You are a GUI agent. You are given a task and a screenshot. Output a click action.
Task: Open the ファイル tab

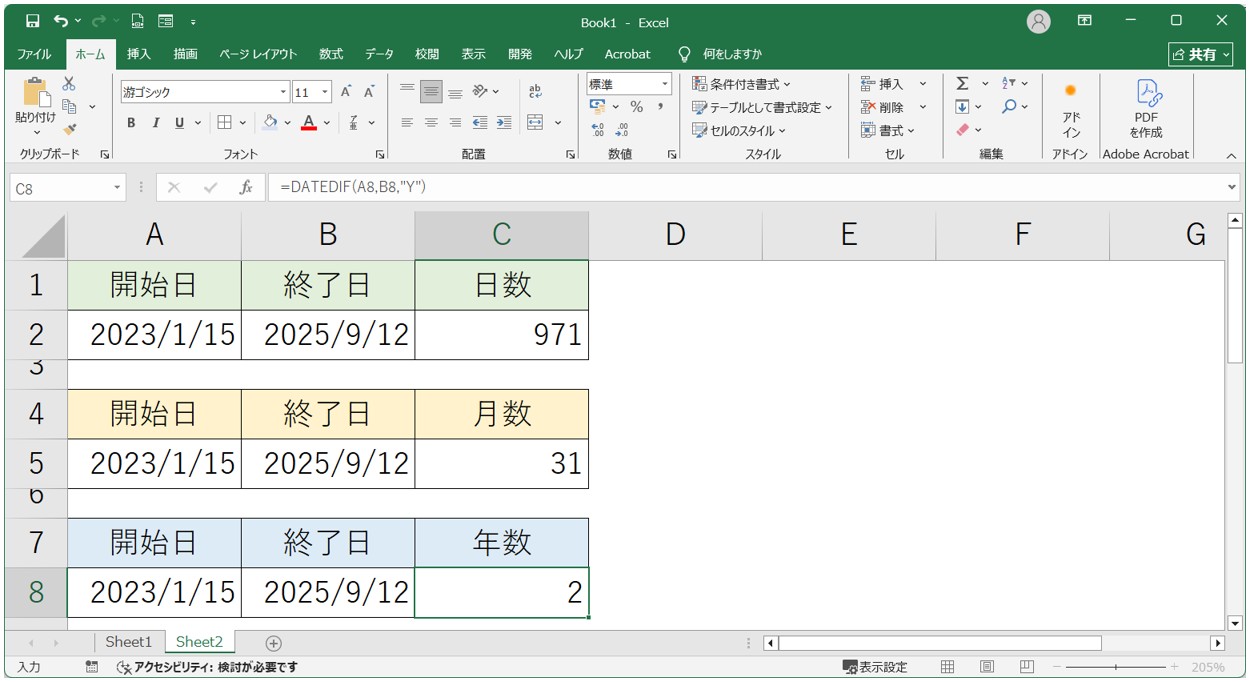click(x=34, y=54)
